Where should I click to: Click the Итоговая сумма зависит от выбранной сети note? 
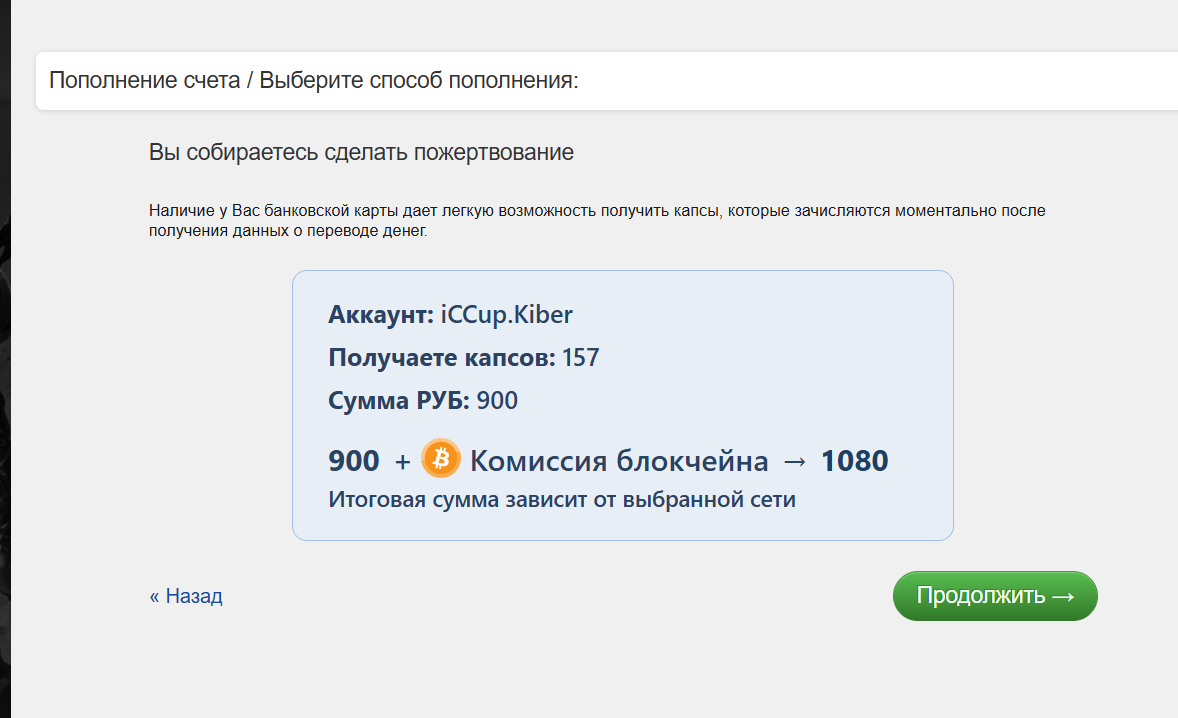562,499
